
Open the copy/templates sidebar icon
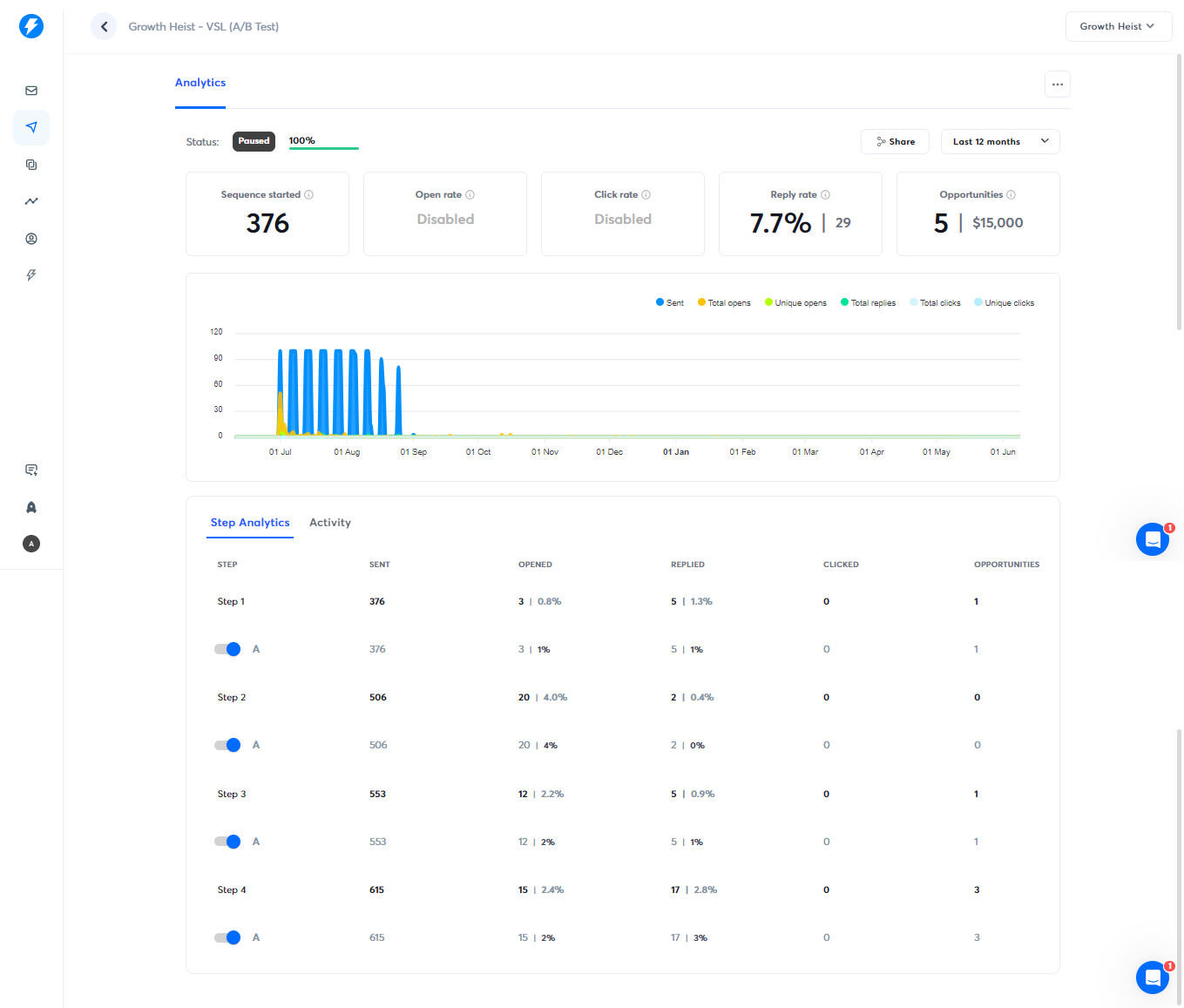tap(31, 165)
